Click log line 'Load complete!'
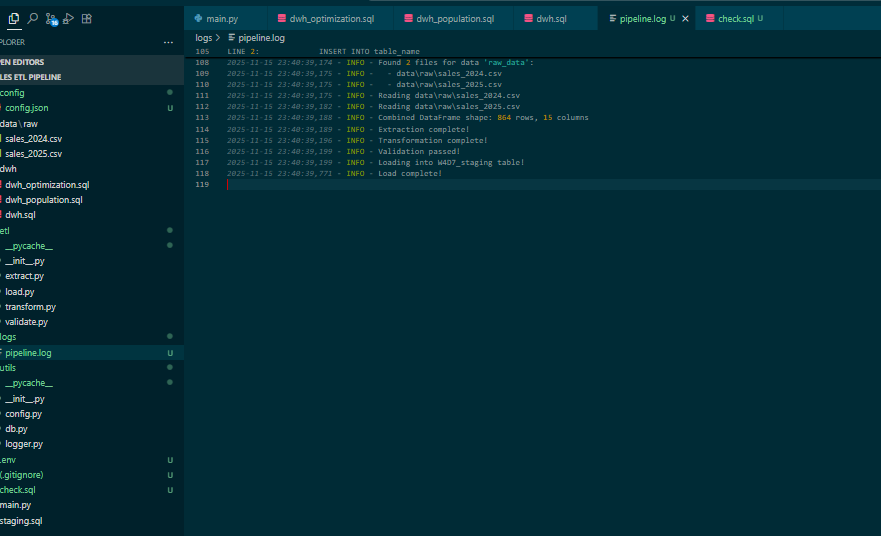 tap(334, 174)
